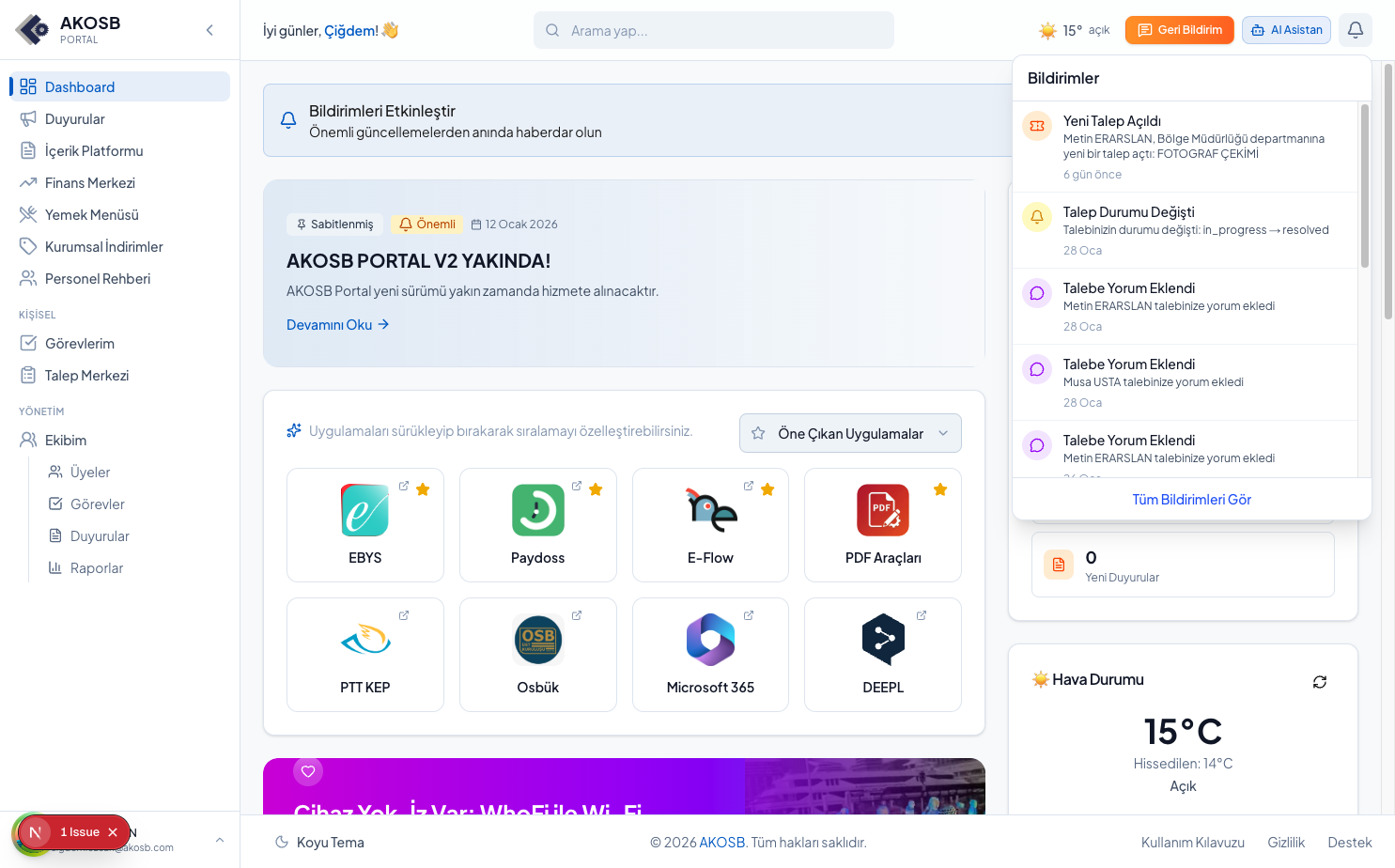This screenshot has width=1395, height=868.
Task: Launch the PTT KEP app icon
Action: point(365,640)
